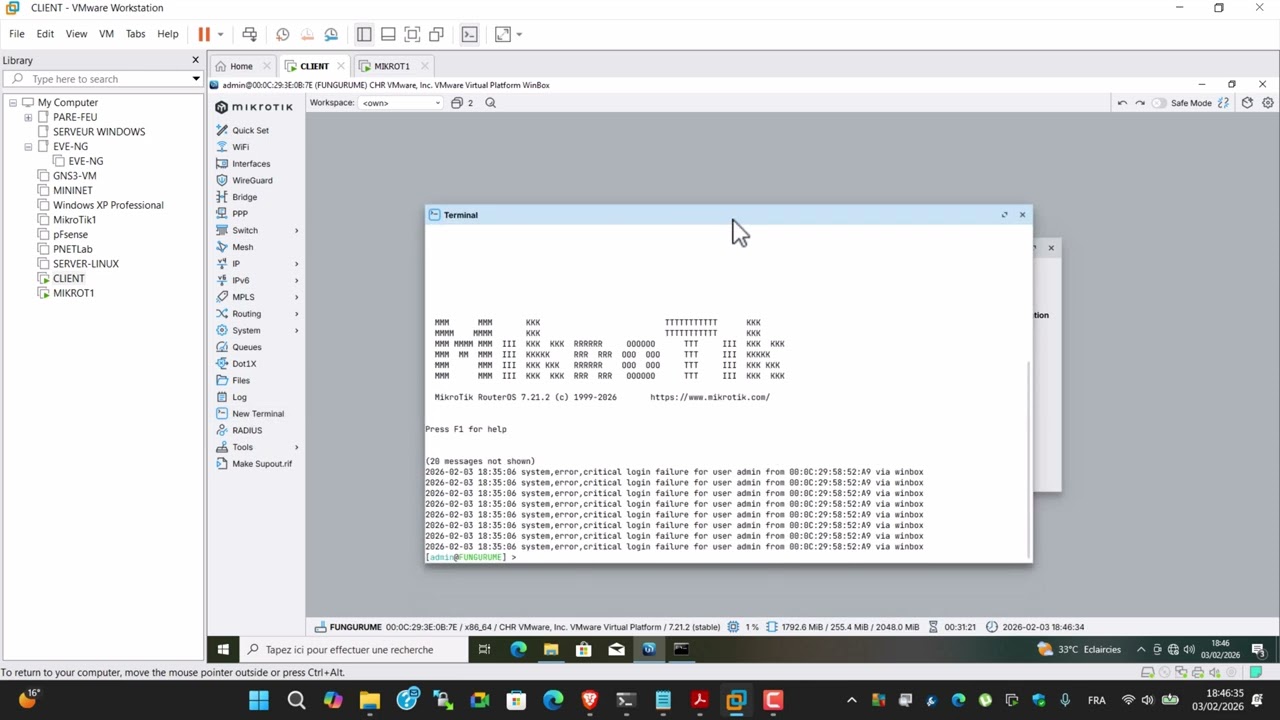Viewport: 1280px width, 720px height.
Task: Open WinBox settings gear icon
Action: [x=1267, y=103]
